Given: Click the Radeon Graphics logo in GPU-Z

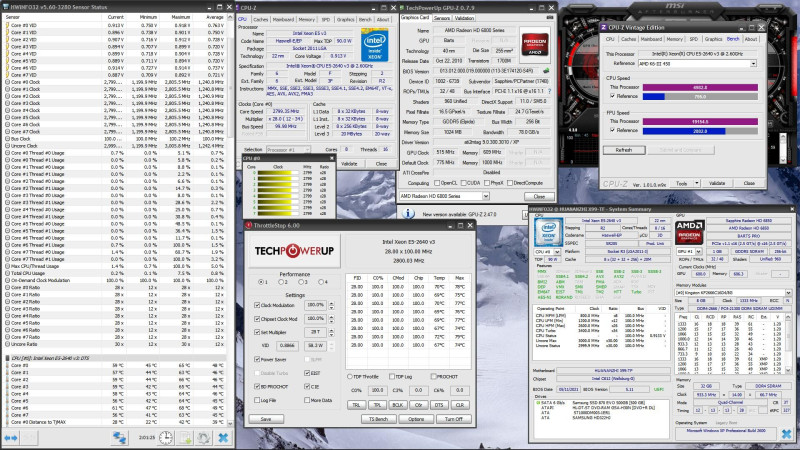Looking at the screenshot, I should (x=535, y=44).
